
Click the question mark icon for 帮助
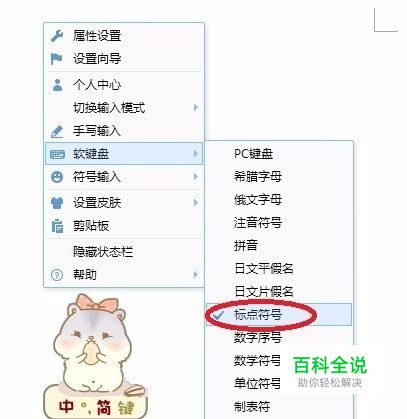point(57,275)
